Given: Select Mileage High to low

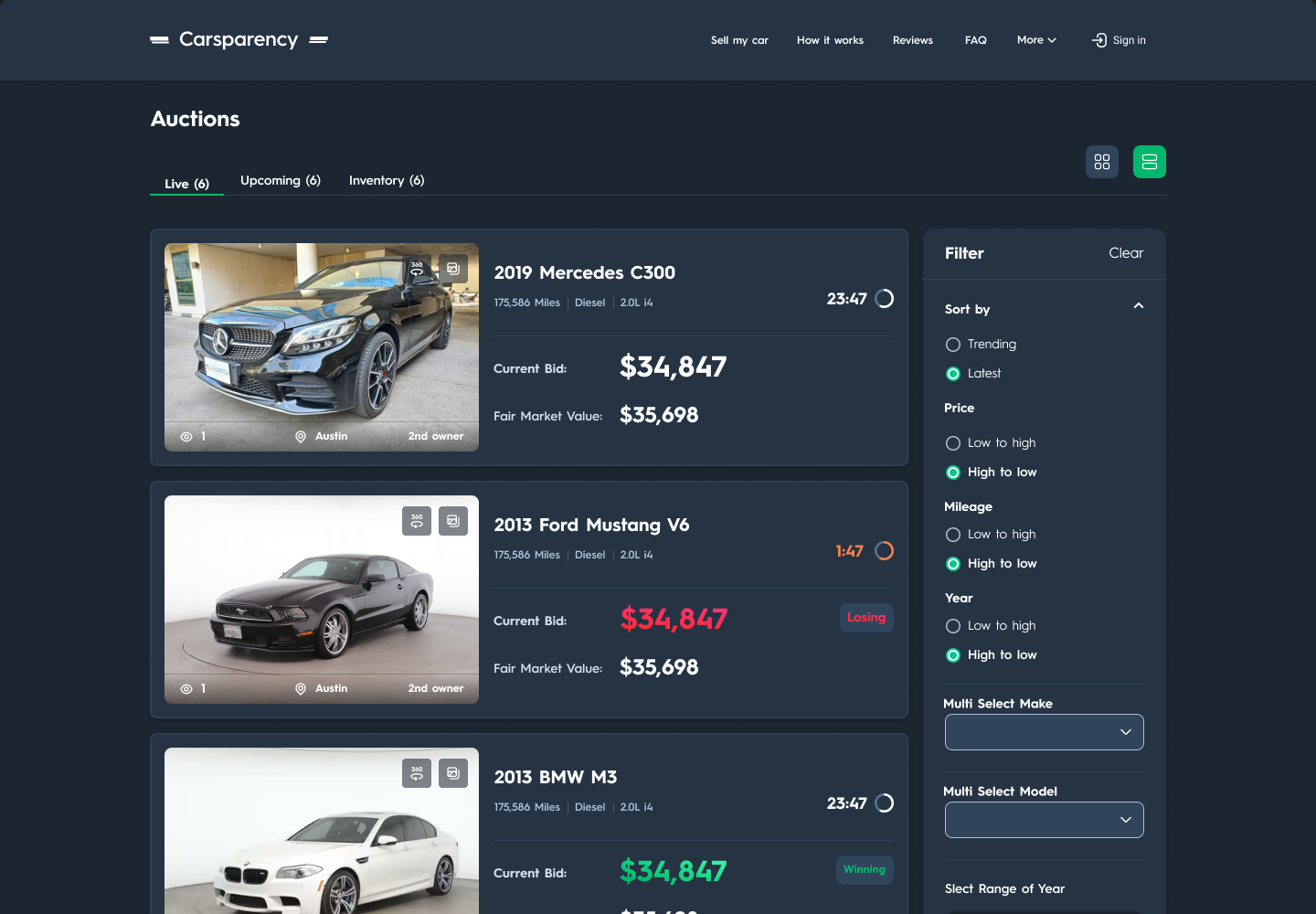Looking at the screenshot, I should tap(953, 564).
